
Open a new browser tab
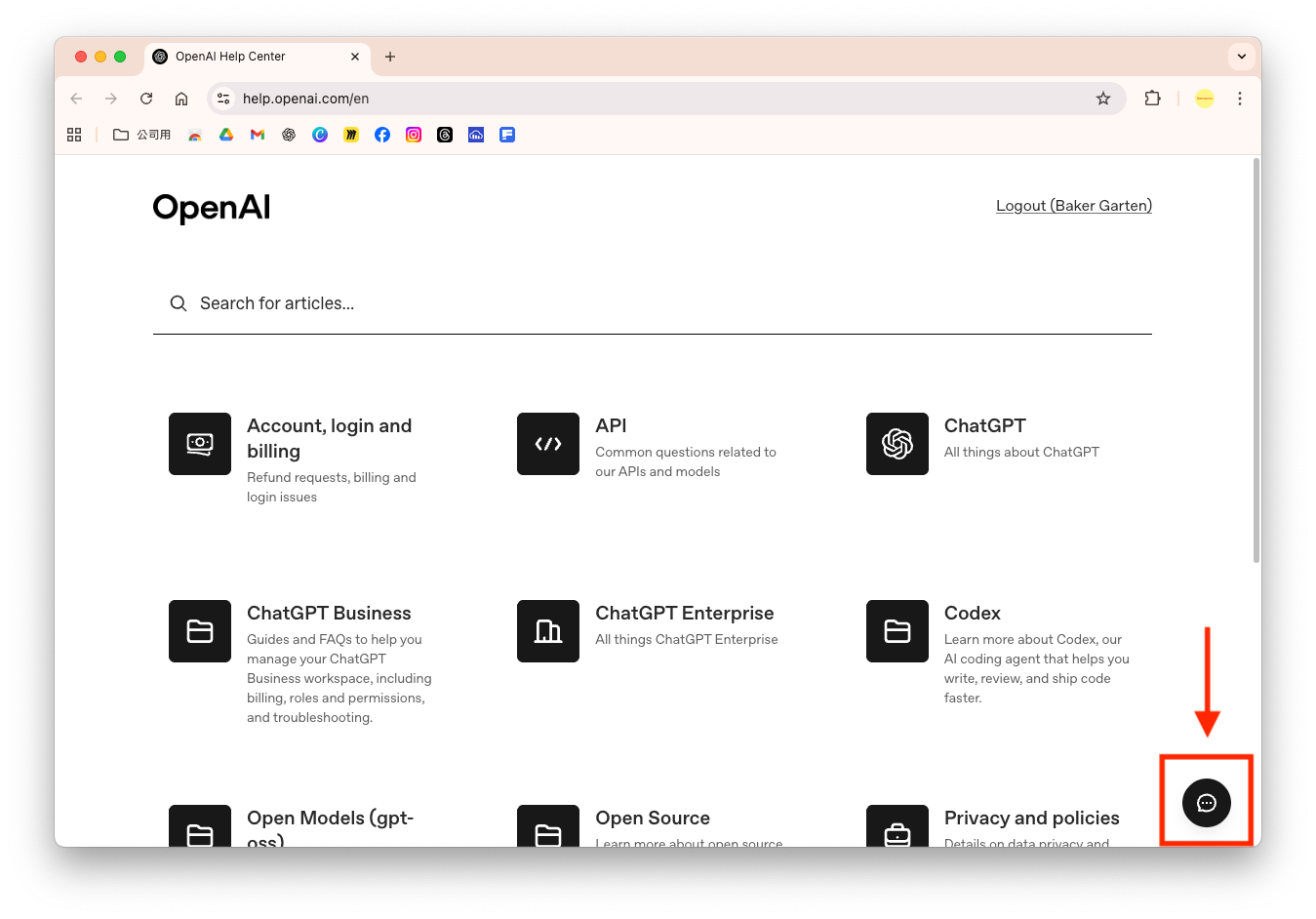point(390,57)
